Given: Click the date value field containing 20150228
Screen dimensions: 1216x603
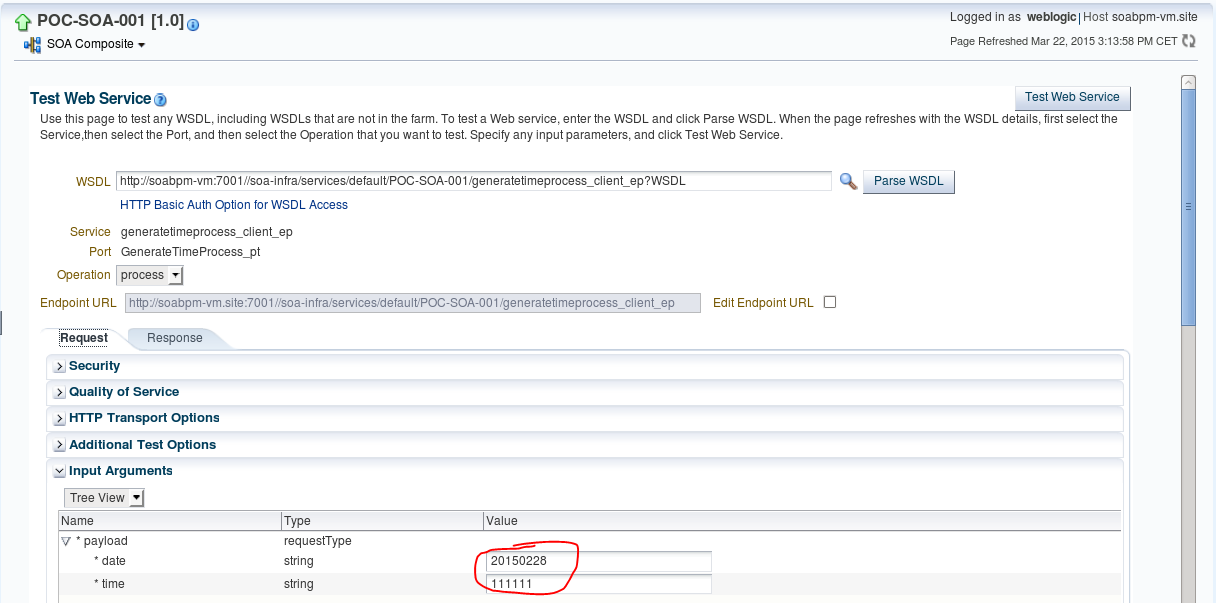Looking at the screenshot, I should pos(599,561).
